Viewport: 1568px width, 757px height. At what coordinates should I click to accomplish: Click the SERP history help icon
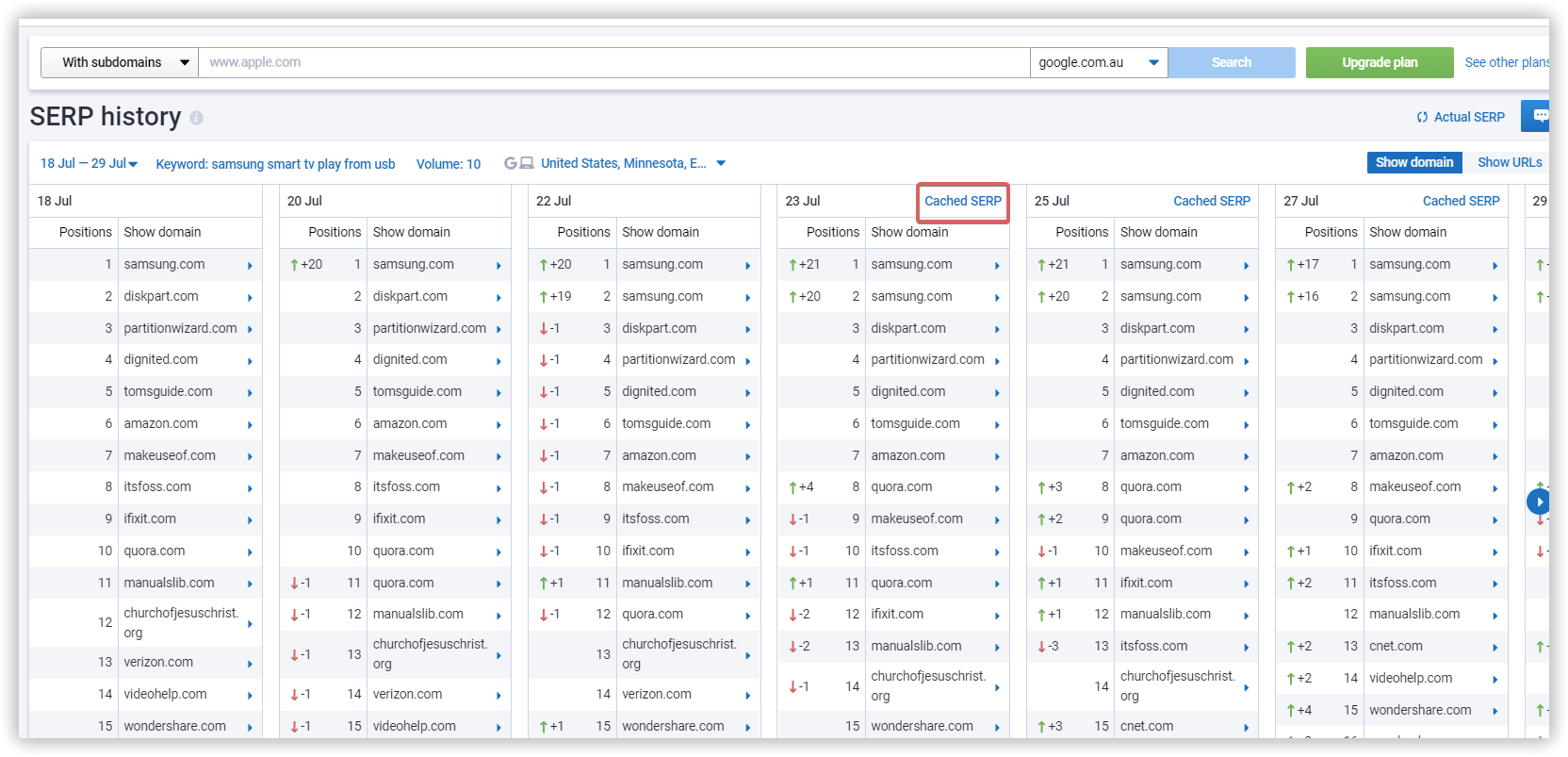click(x=196, y=118)
